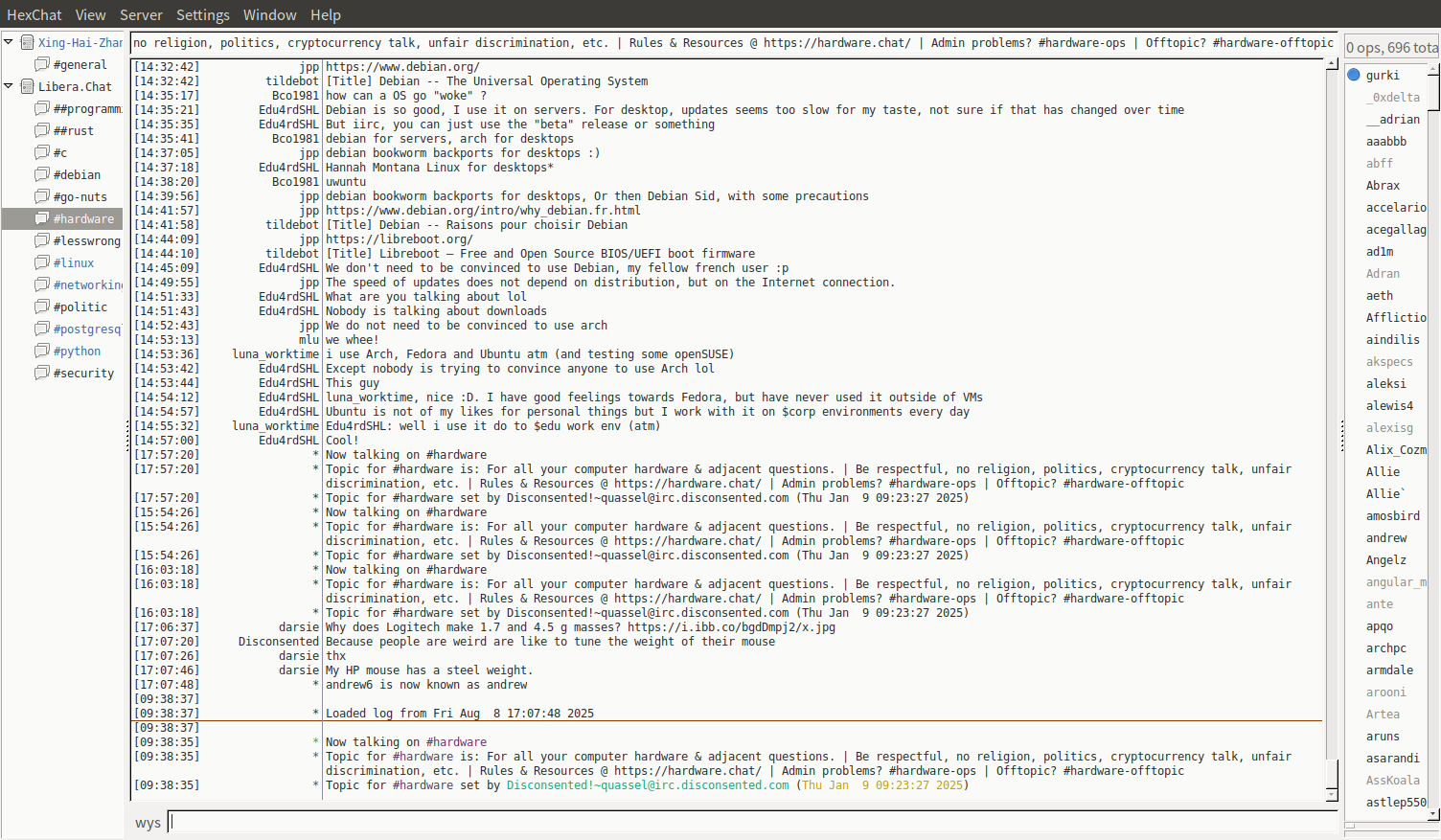Open the https://www.debian.org/ link
Viewport: 1441px width, 840px height.
(x=402, y=67)
